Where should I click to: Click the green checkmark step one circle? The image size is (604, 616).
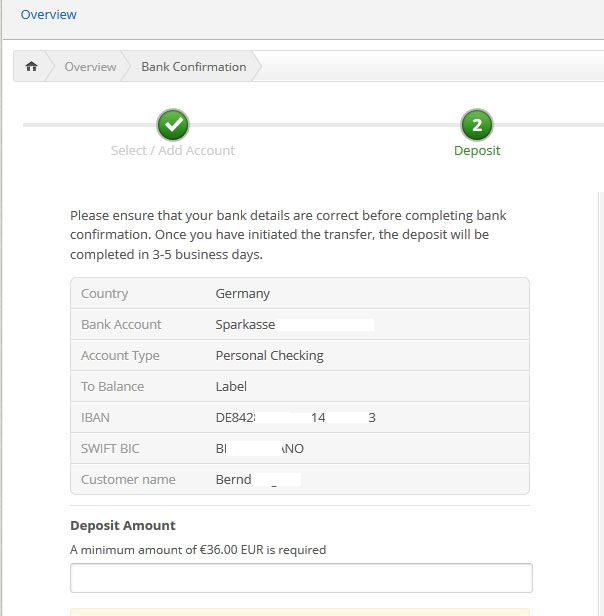coord(173,125)
